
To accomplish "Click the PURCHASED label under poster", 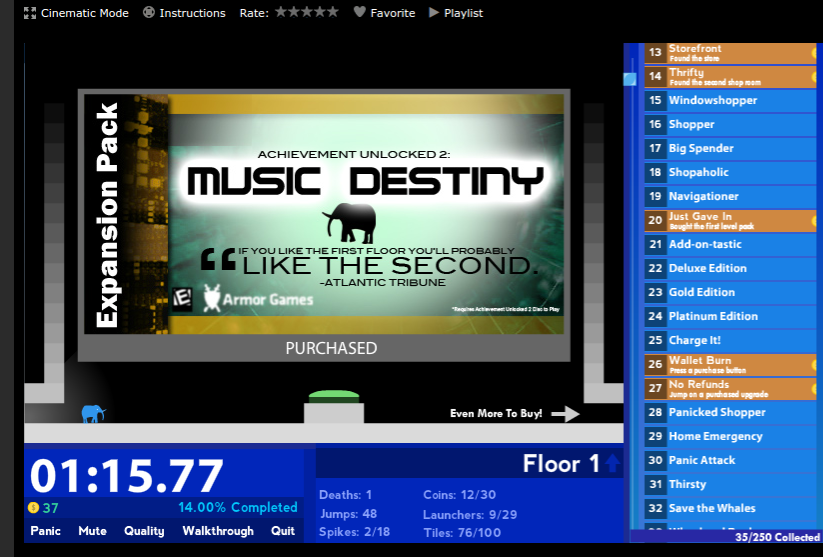I will [331, 348].
